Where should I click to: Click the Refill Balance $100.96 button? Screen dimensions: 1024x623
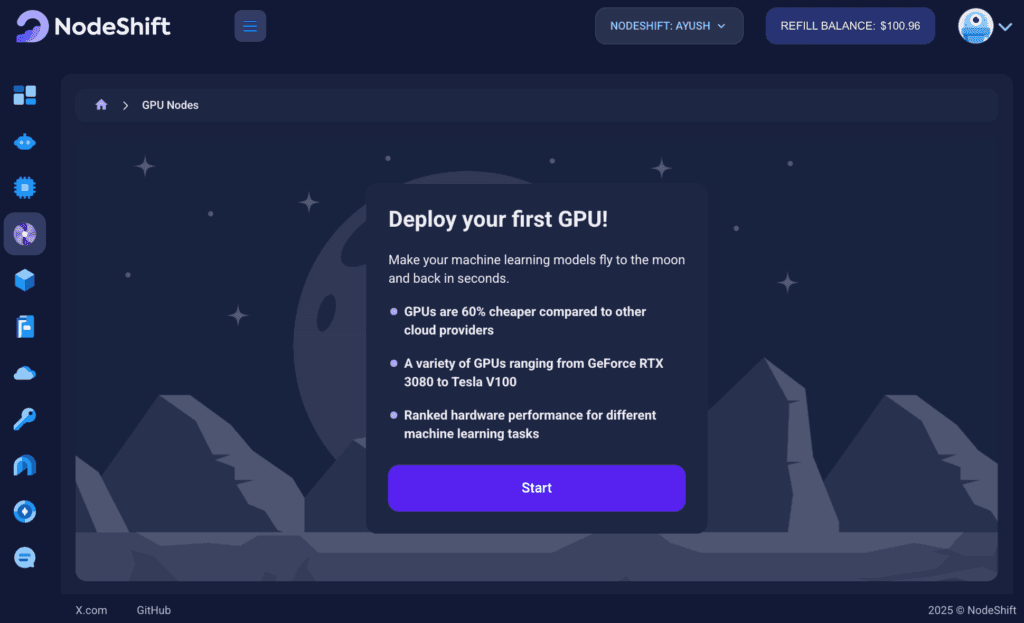pos(850,26)
